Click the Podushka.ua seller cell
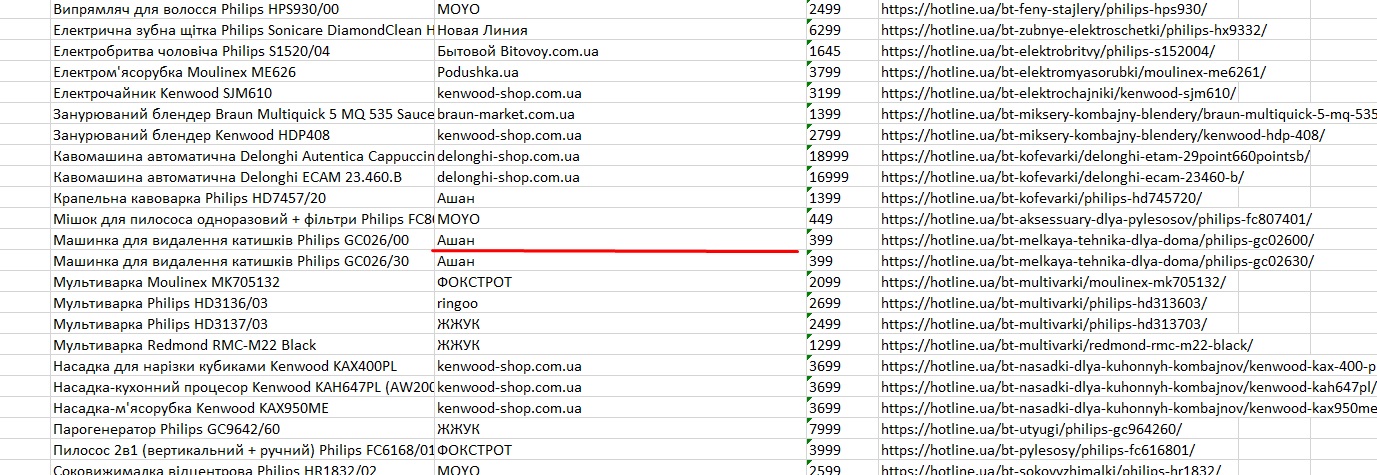This screenshot has width=1377, height=475. pos(620,72)
